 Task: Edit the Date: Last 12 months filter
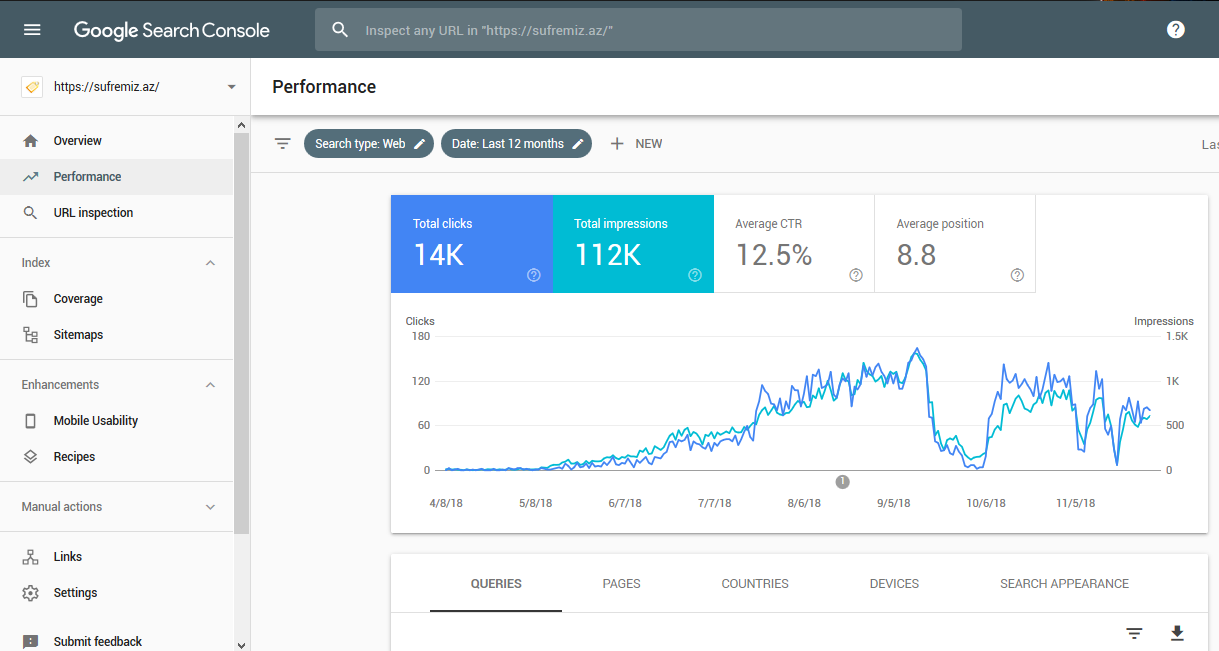point(516,144)
